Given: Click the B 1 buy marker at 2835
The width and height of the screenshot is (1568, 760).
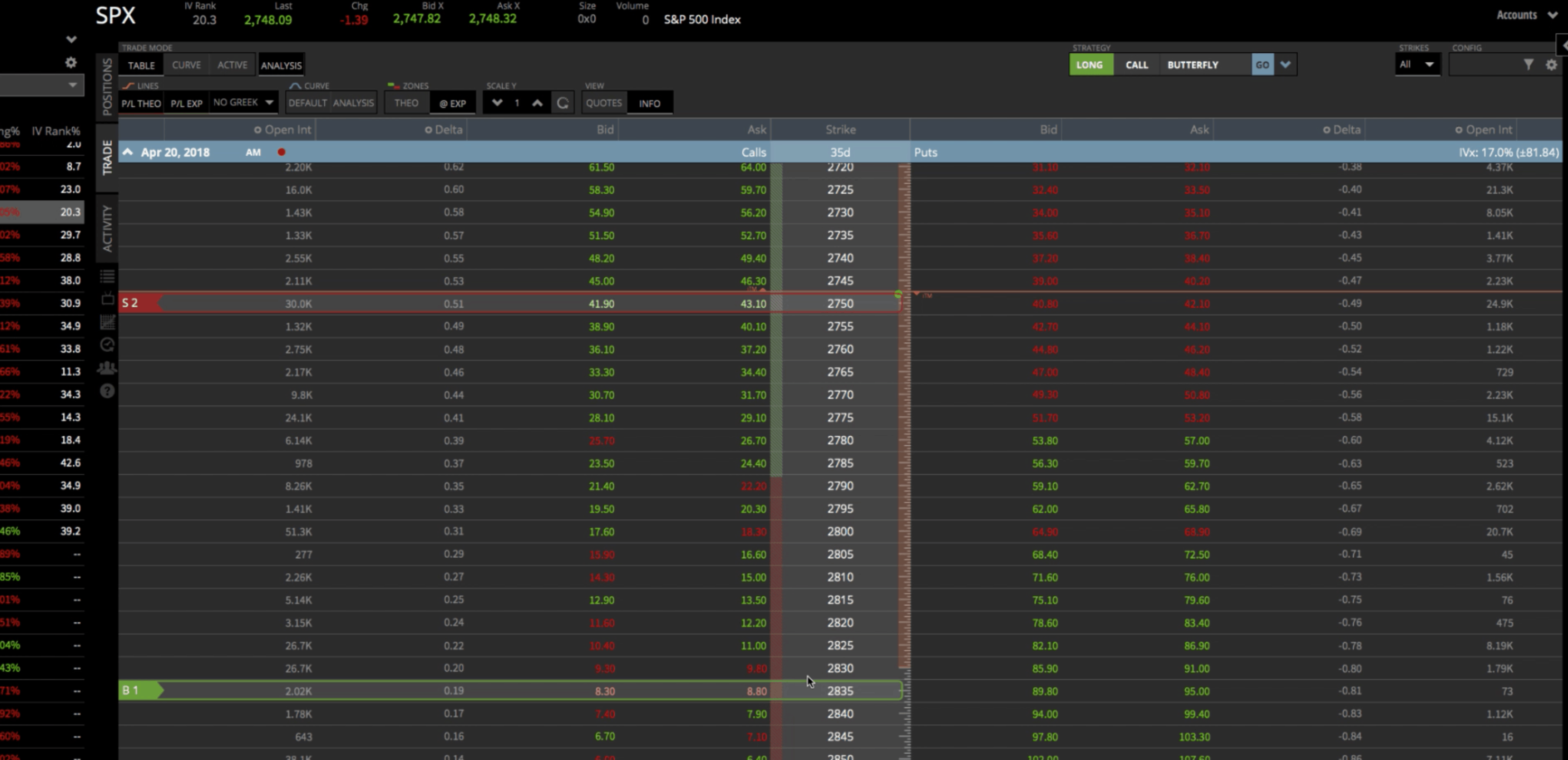Looking at the screenshot, I should pyautogui.click(x=141, y=691).
